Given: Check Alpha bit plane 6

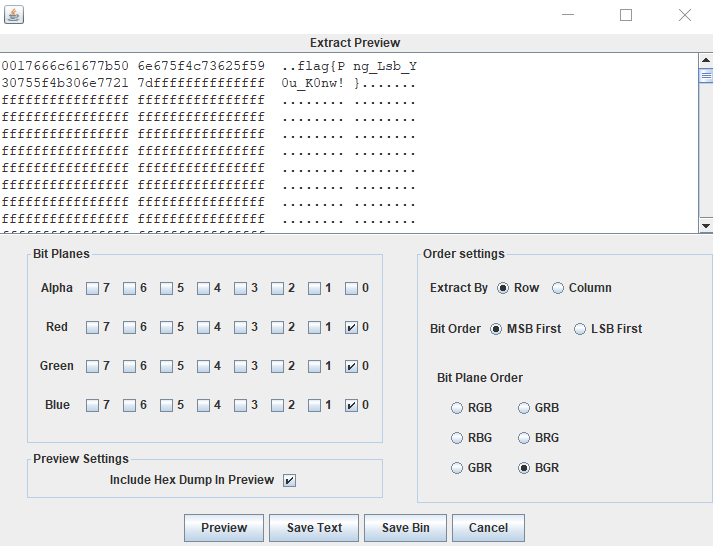Looking at the screenshot, I should tap(130, 289).
